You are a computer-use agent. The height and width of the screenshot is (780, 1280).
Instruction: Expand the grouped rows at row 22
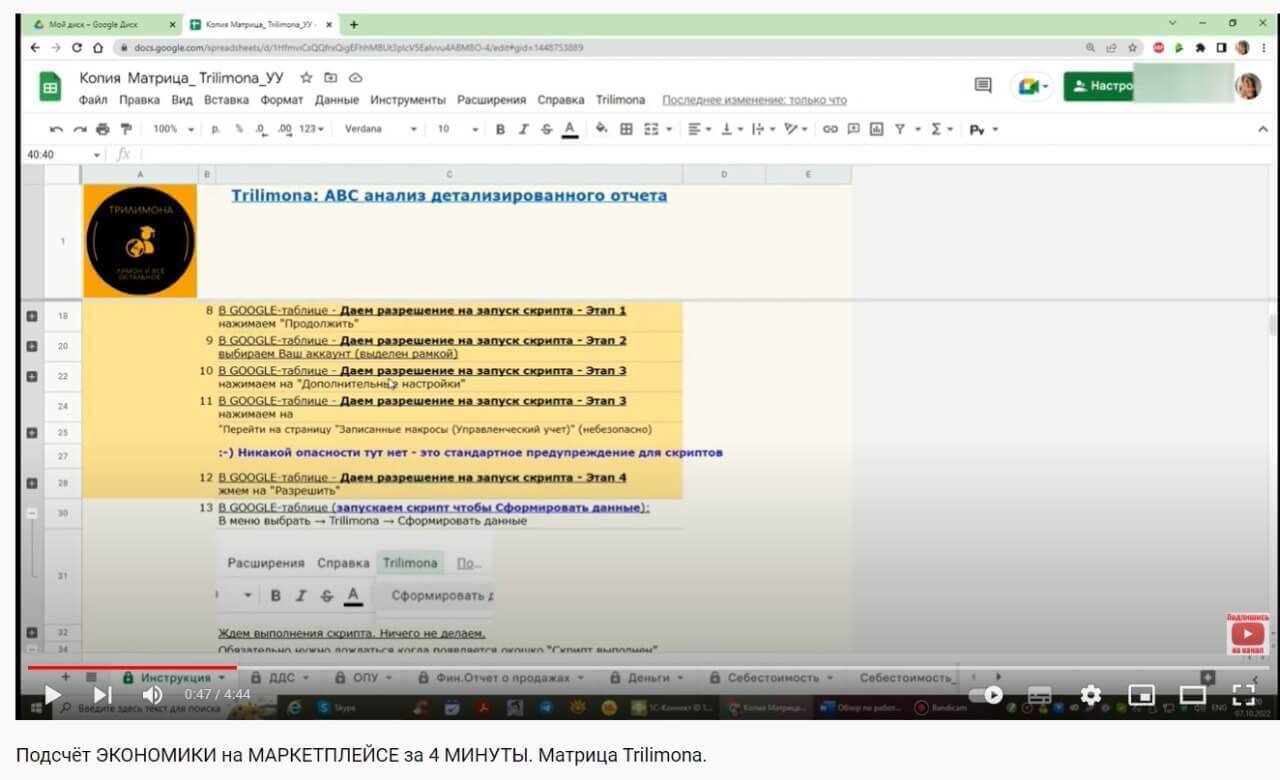31,376
